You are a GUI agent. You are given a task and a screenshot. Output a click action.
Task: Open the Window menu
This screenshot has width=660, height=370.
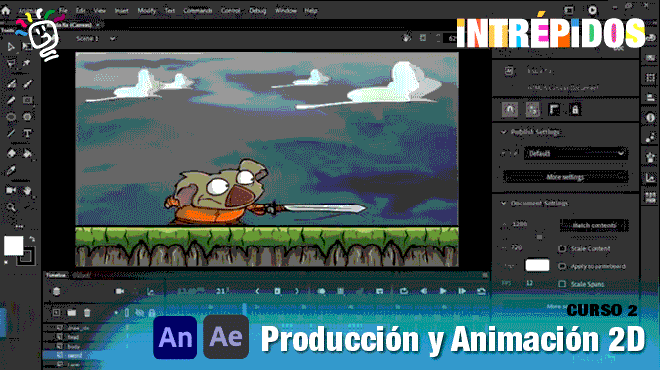pyautogui.click(x=286, y=11)
